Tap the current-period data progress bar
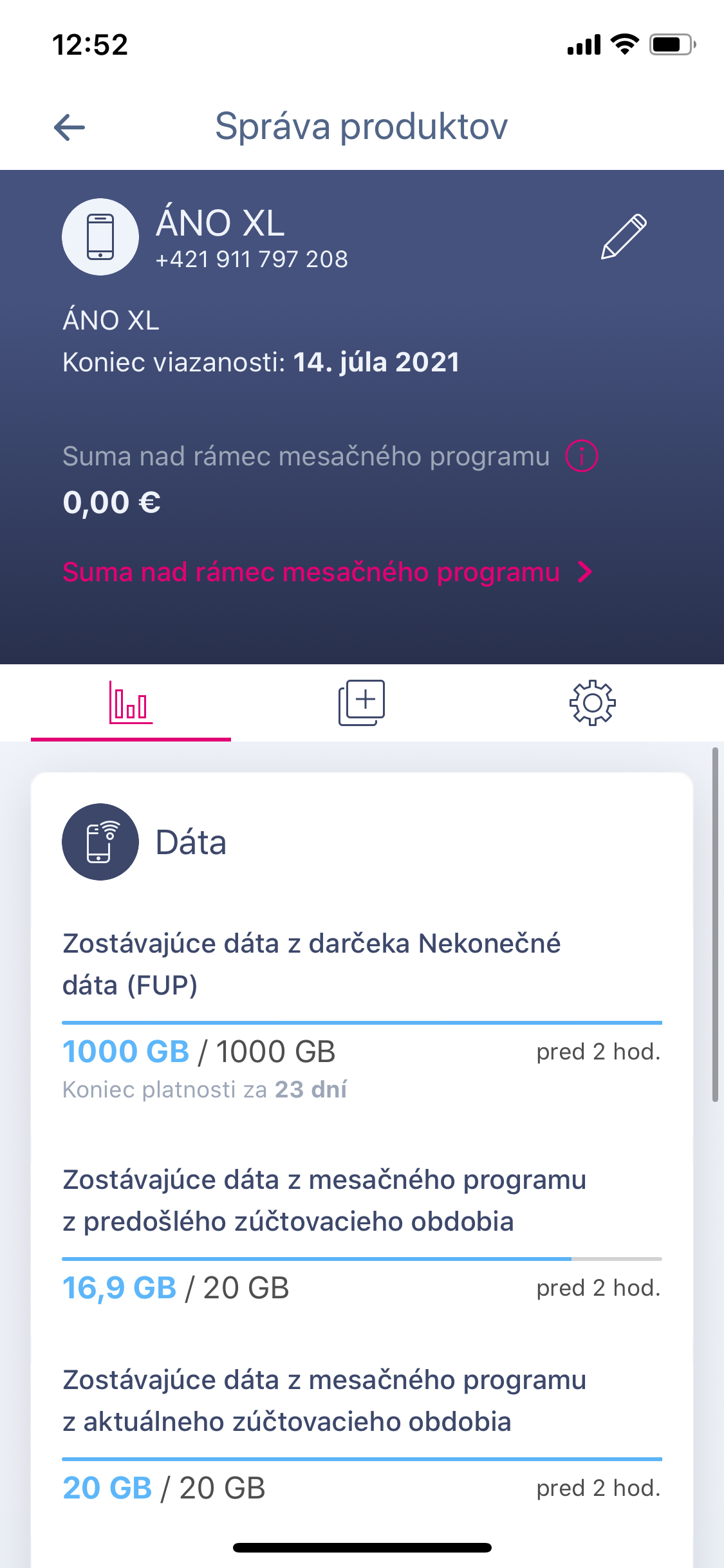This screenshot has height=1568, width=724. pos(362,1459)
